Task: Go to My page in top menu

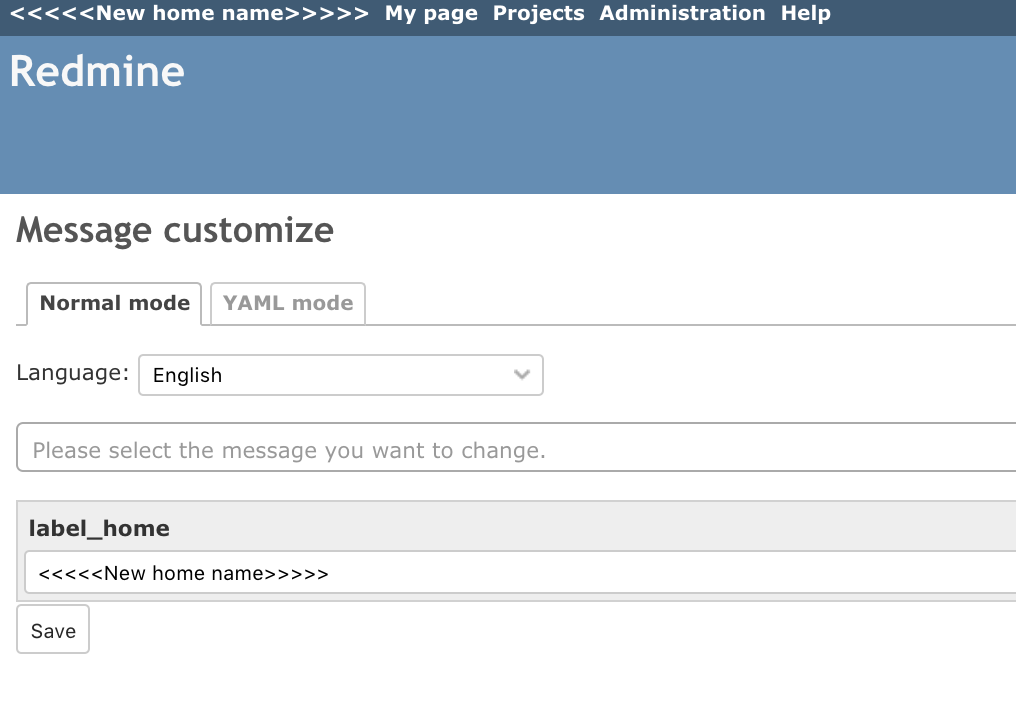Action: pyautogui.click(x=431, y=13)
